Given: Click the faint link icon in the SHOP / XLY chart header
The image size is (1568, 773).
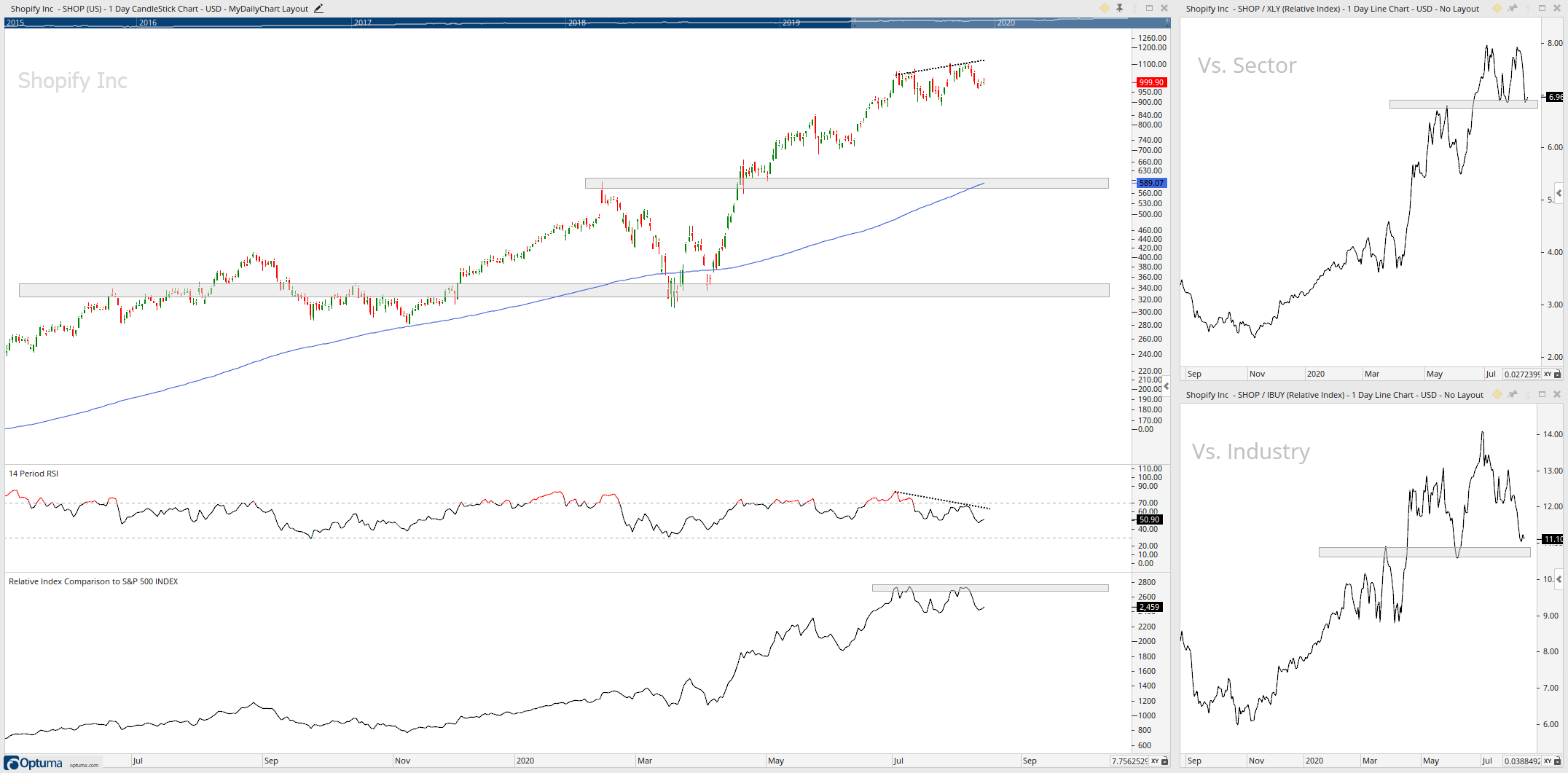Looking at the screenshot, I should point(1527,8).
